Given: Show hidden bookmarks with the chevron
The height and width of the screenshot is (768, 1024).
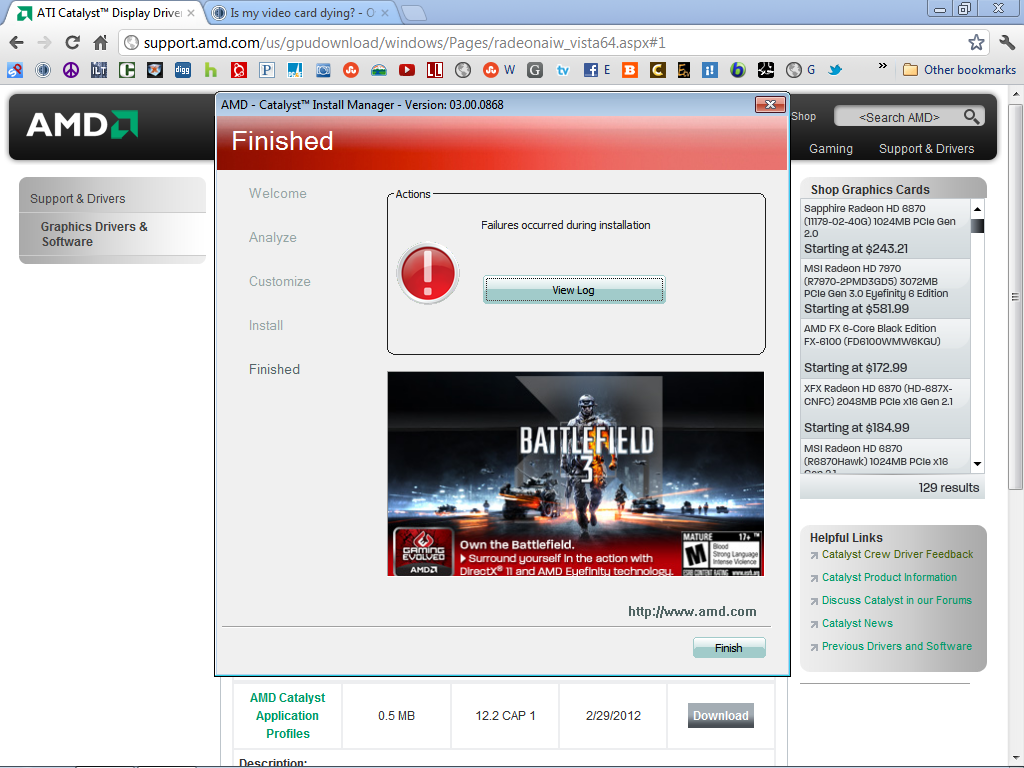Looking at the screenshot, I should pyautogui.click(x=882, y=66).
